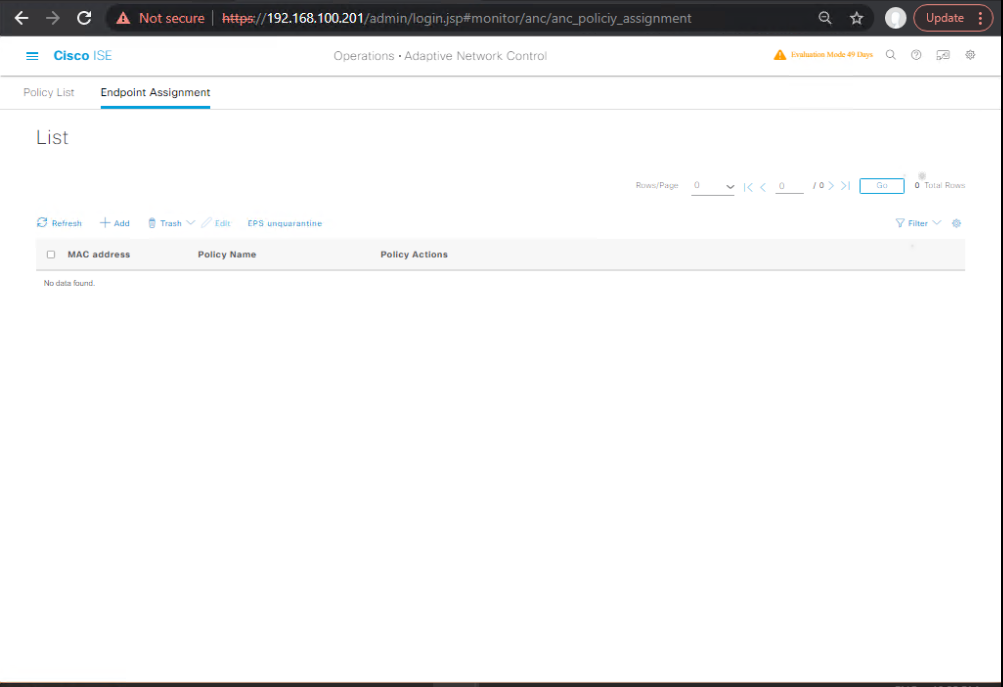Reload the current page
This screenshot has height=687, width=1003.
tap(84, 18)
